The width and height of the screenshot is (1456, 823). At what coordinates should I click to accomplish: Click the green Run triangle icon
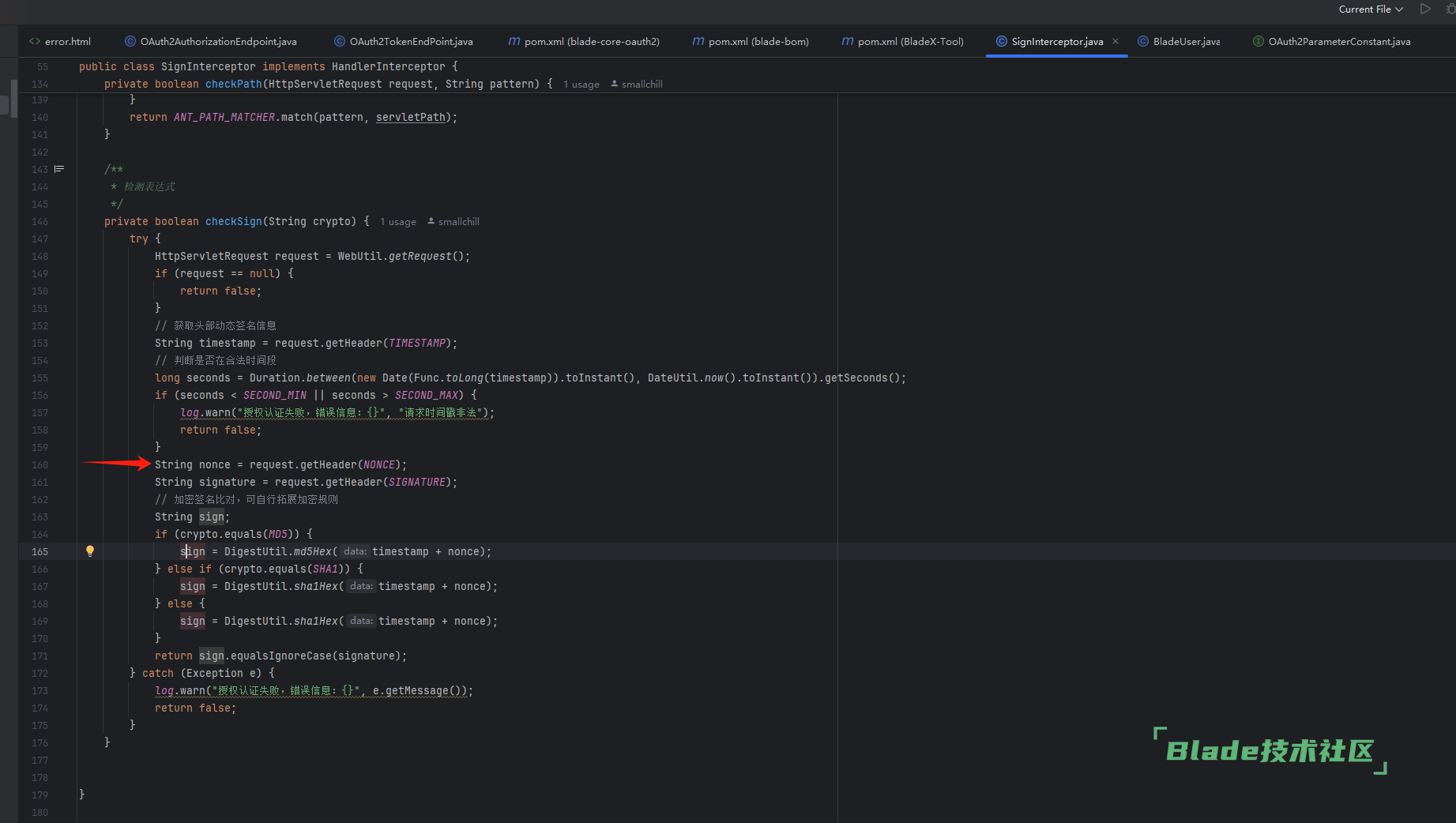(1425, 9)
